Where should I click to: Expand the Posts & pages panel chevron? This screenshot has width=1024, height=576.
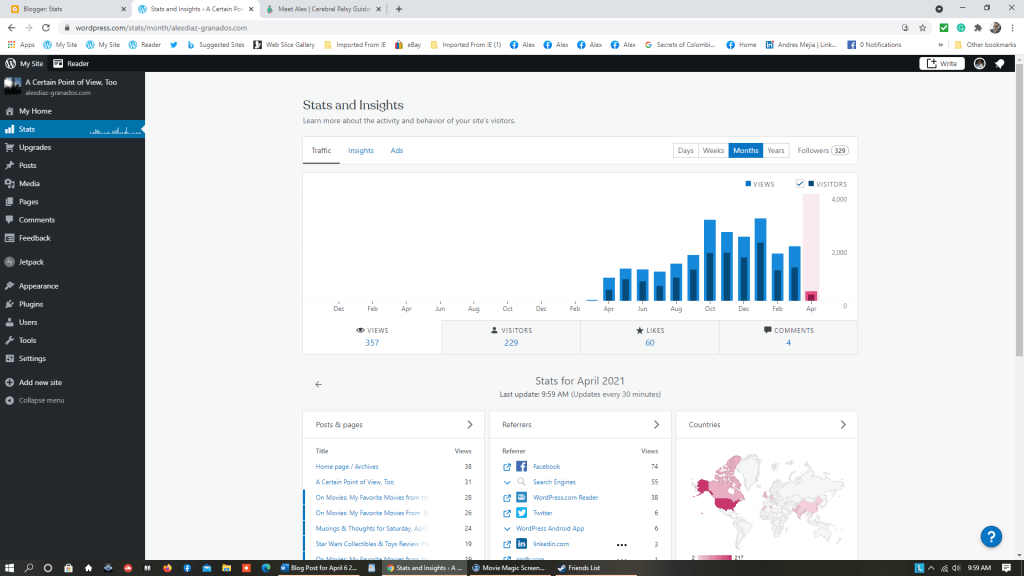click(x=470, y=425)
